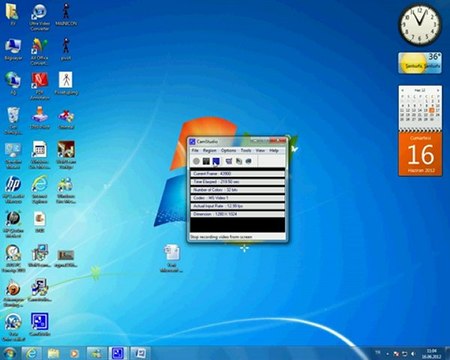Select the blue CamStudio desktop shortcut

click(x=40, y=324)
